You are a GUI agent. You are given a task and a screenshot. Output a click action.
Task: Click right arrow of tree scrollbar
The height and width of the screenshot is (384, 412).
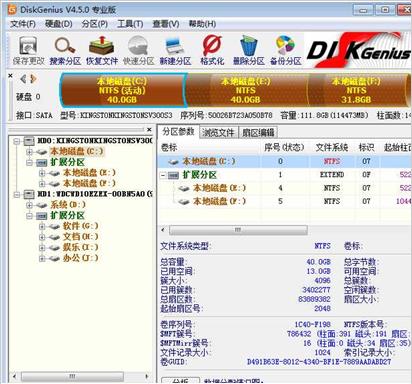click(x=147, y=376)
